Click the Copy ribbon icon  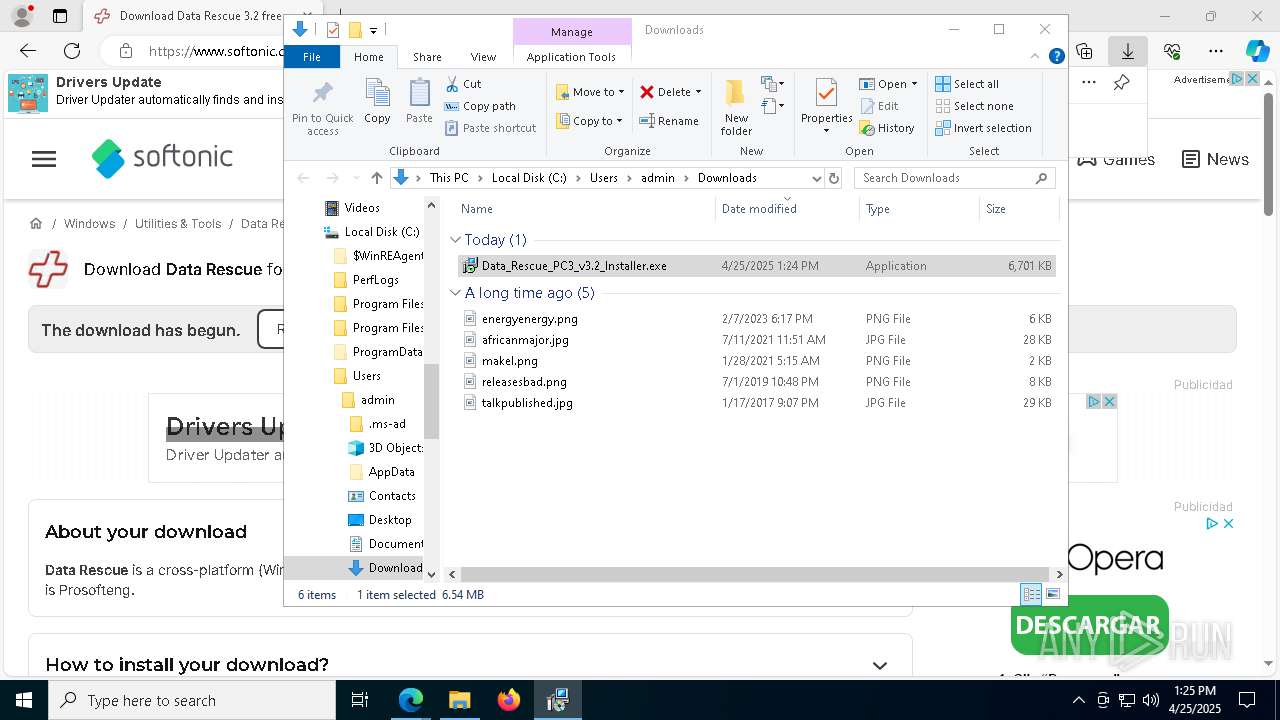coord(377,102)
